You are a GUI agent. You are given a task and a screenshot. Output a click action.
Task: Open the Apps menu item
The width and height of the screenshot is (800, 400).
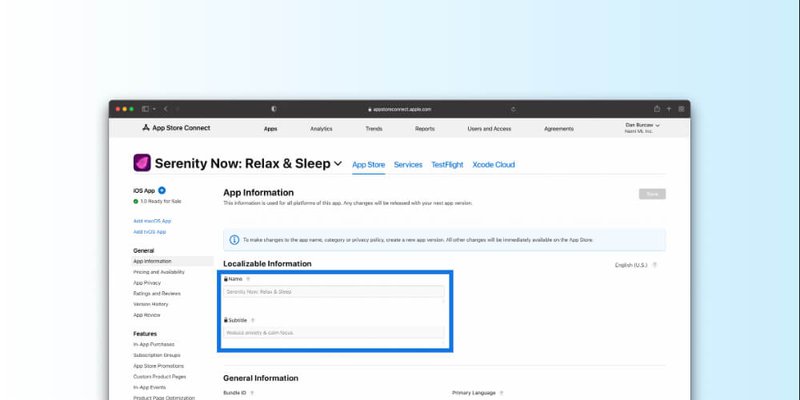coord(270,129)
